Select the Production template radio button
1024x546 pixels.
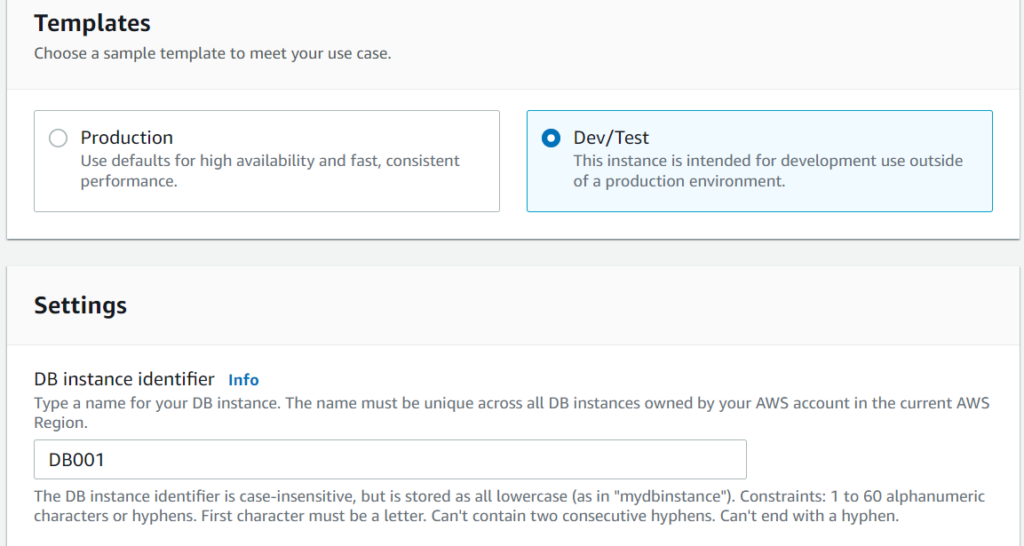(x=58, y=138)
